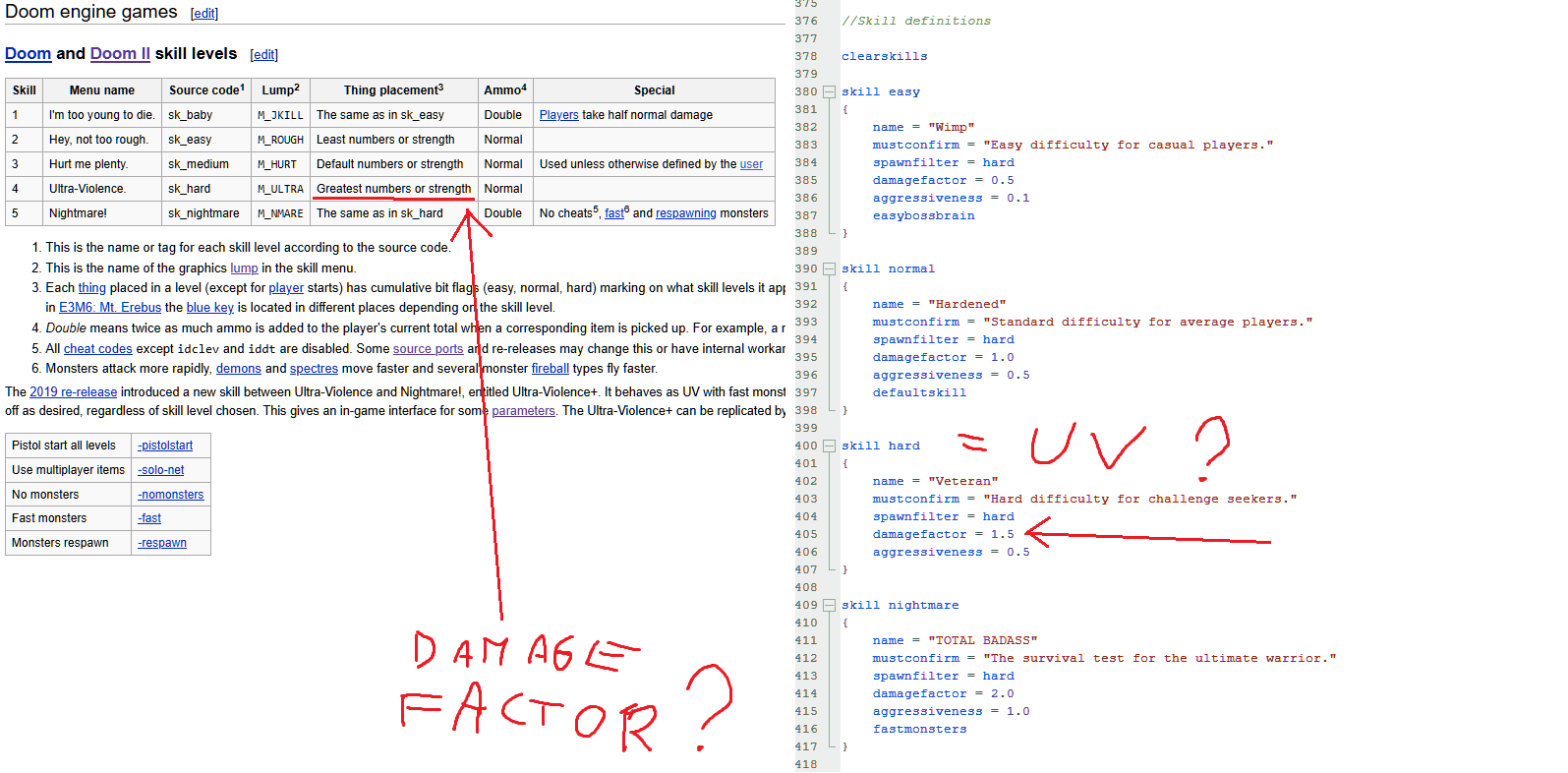Select line number 409 in gutter
Viewport: 1568px width, 773px height.
(x=806, y=605)
